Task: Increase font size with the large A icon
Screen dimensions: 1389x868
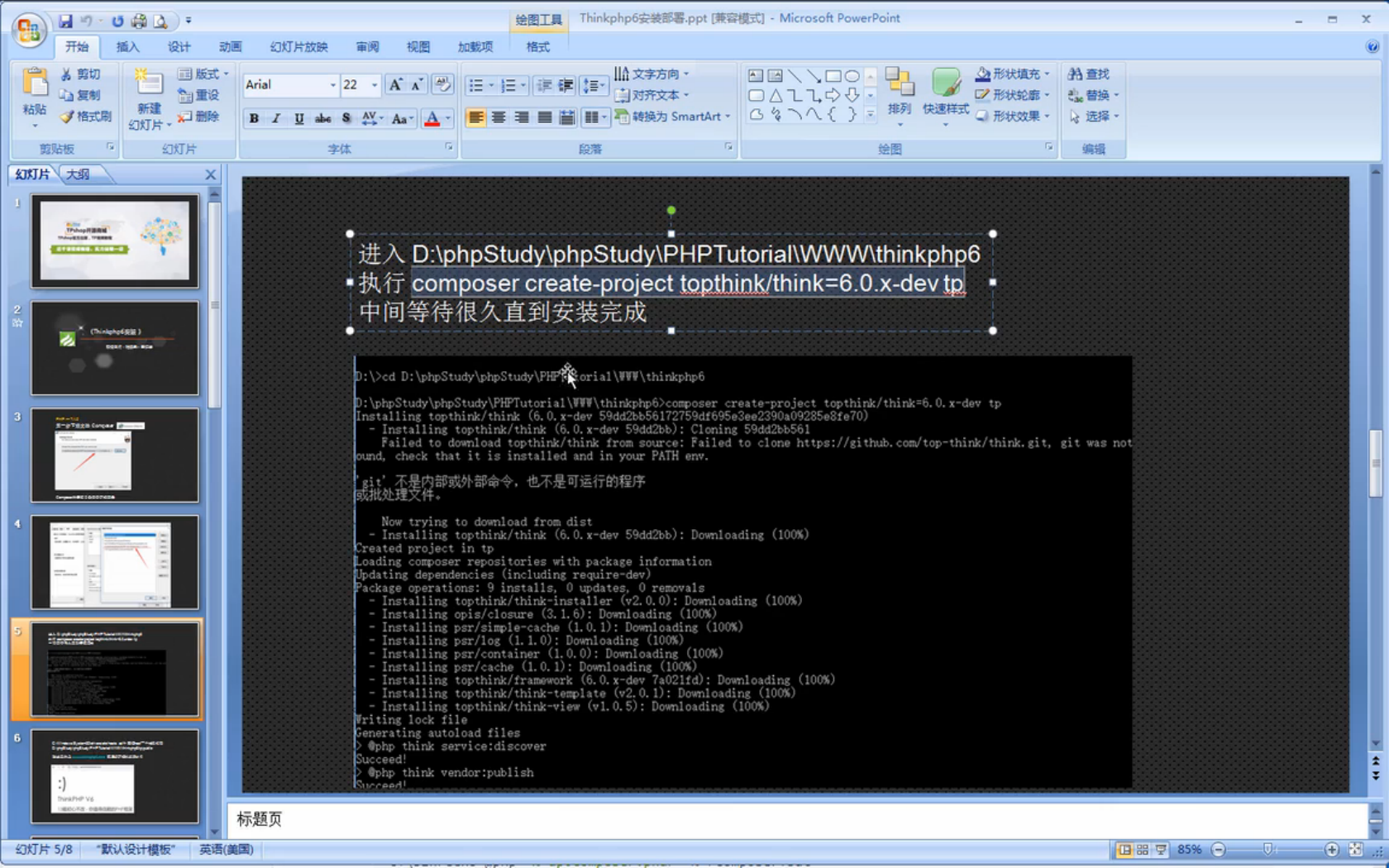Action: (x=396, y=84)
